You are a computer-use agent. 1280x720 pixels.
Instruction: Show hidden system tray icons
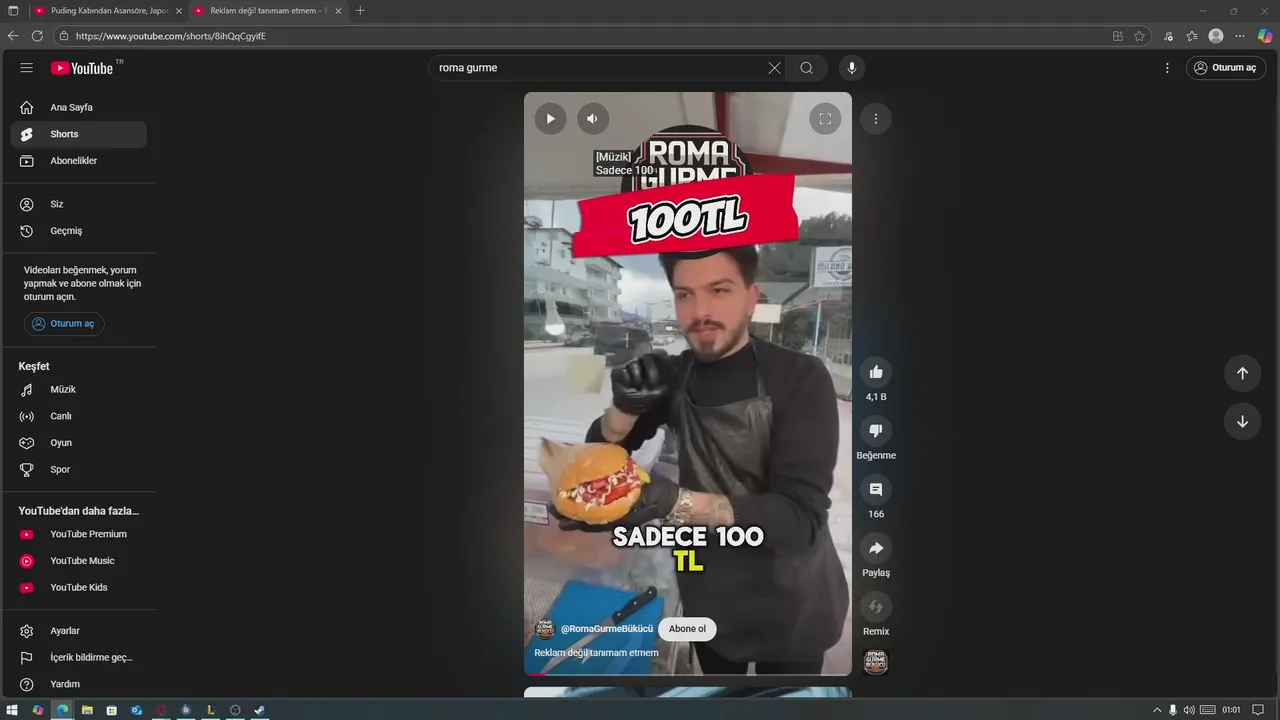(x=1157, y=710)
